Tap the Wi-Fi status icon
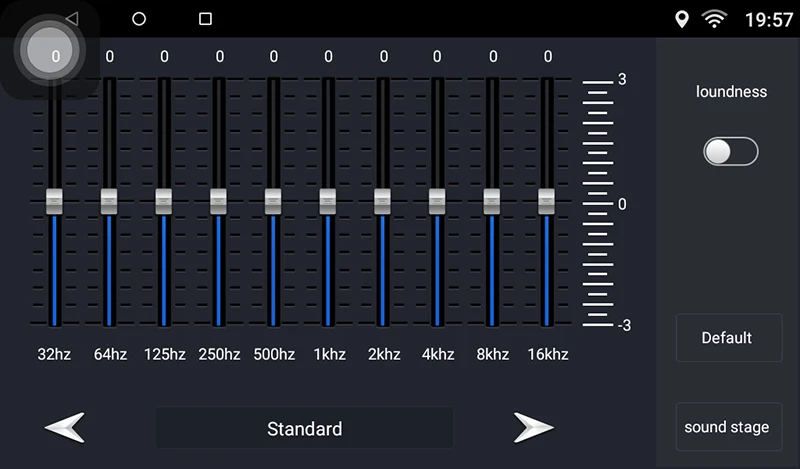 pos(714,19)
